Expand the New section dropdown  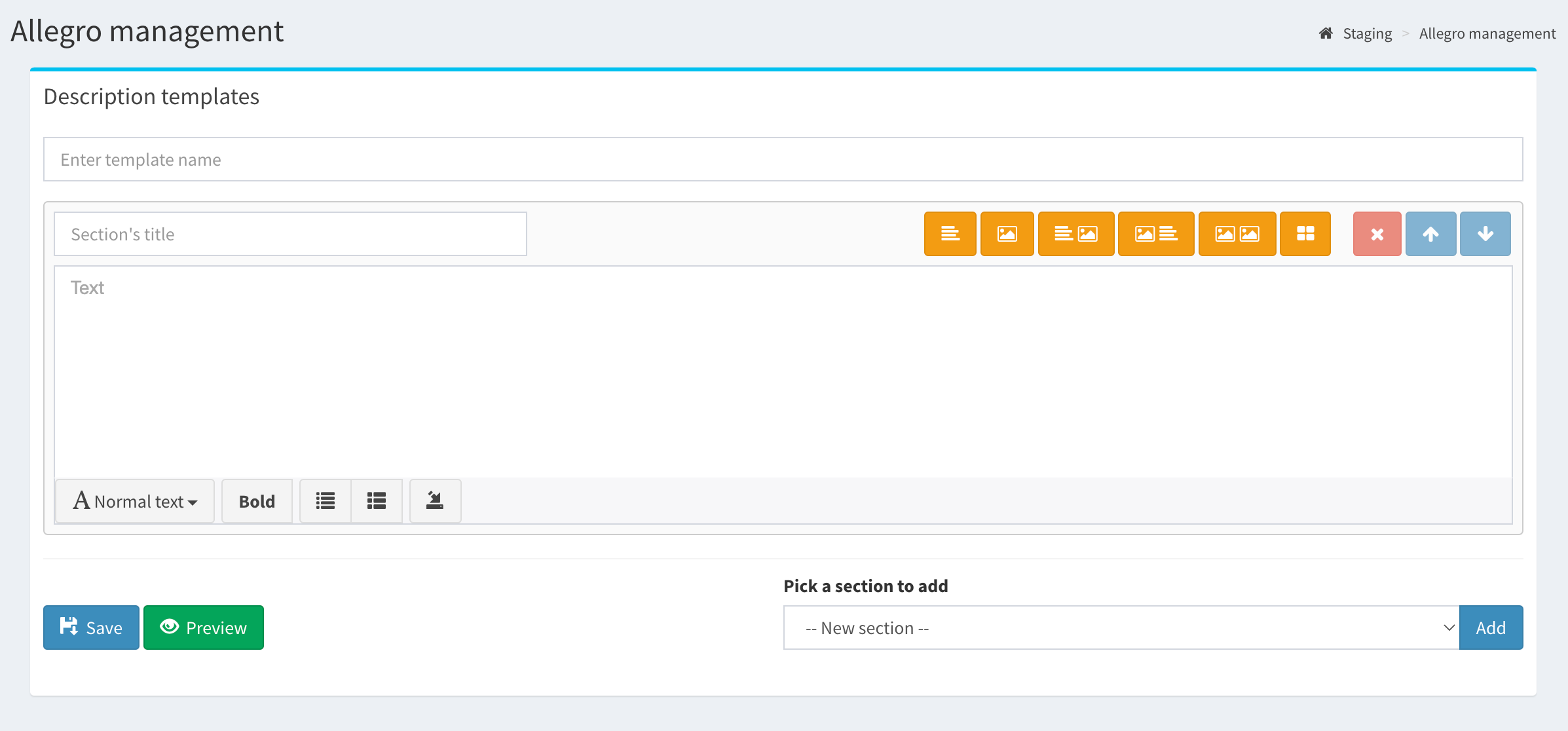click(x=1121, y=628)
